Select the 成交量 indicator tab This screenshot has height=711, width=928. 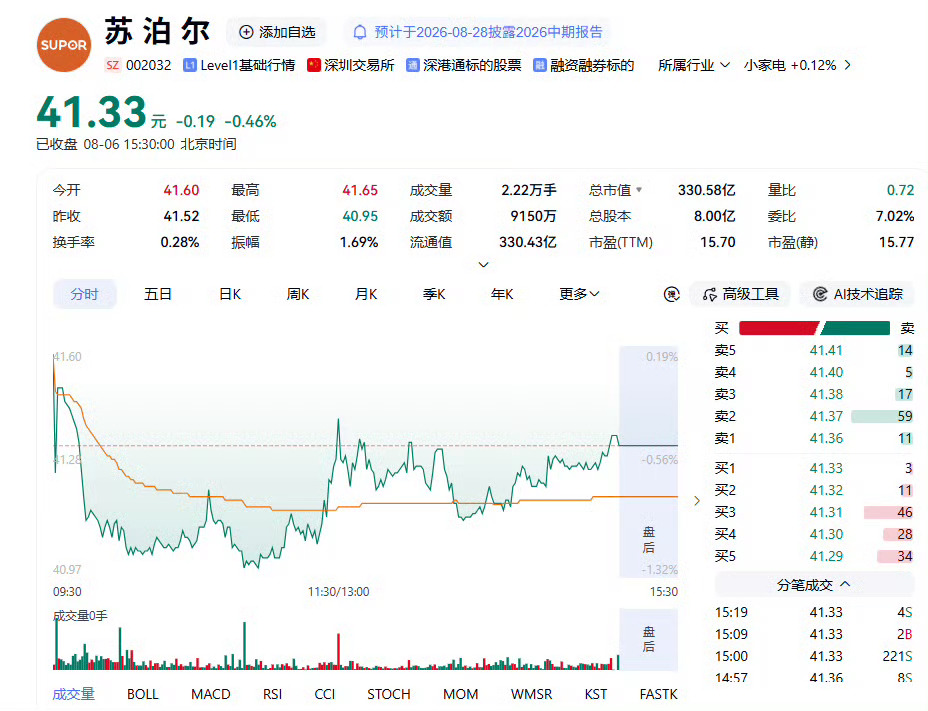(73, 694)
